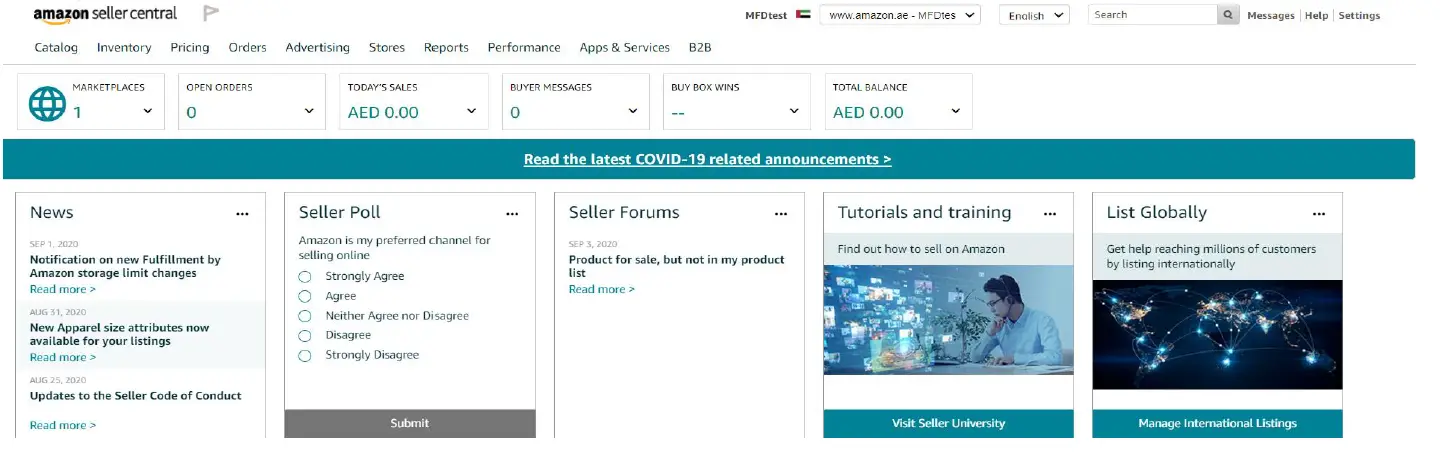Select the Disagree radio option
Screen dimensions: 1440x462
click(x=305, y=336)
